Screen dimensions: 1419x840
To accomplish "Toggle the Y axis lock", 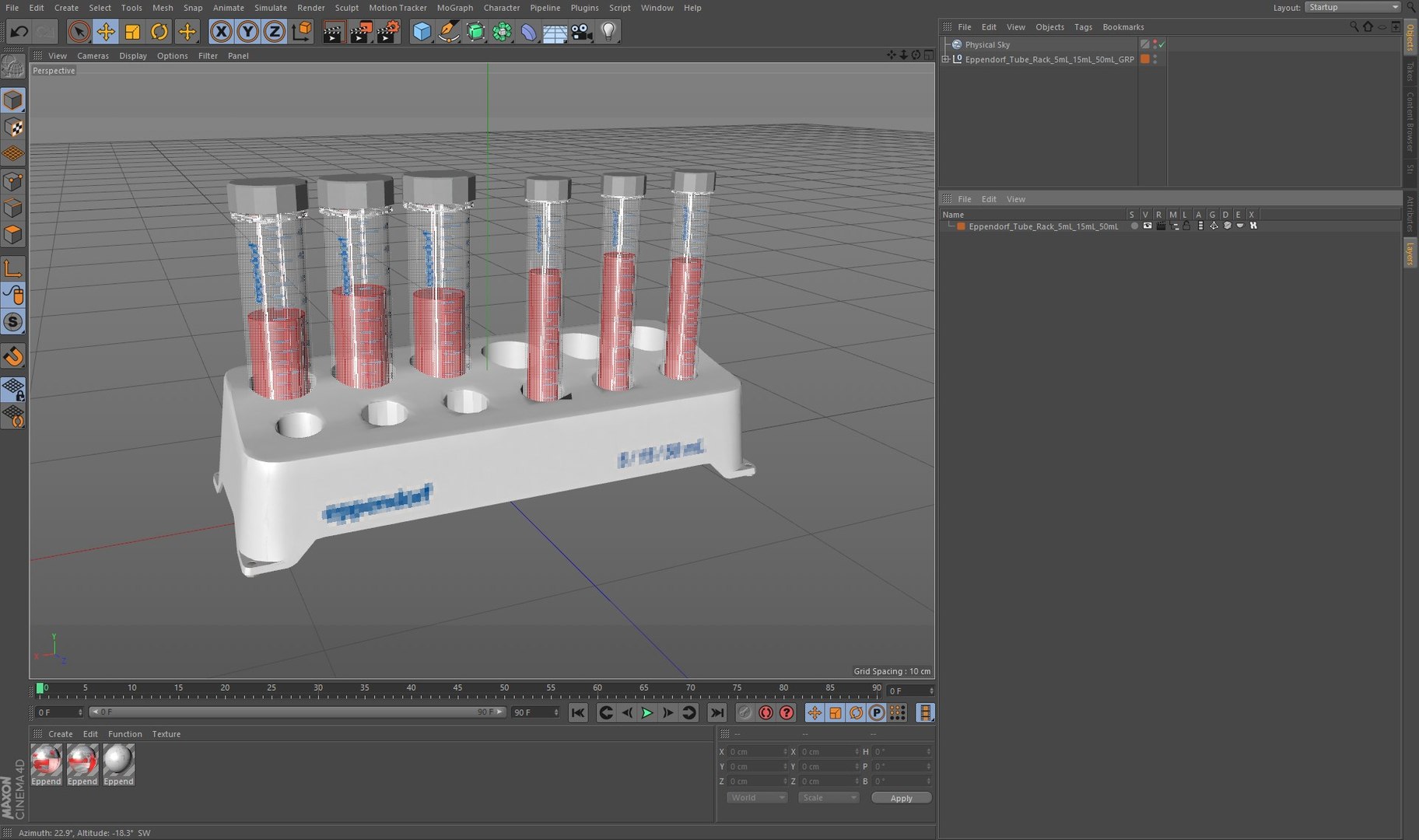I will [247, 32].
